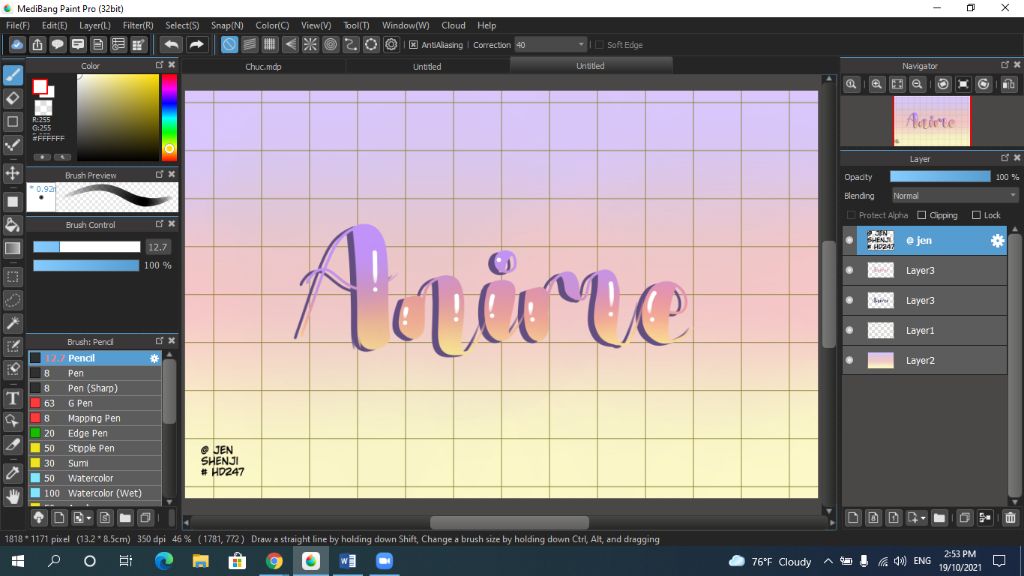Open the Blending mode dropdown
This screenshot has width=1024, height=576.
tap(954, 195)
